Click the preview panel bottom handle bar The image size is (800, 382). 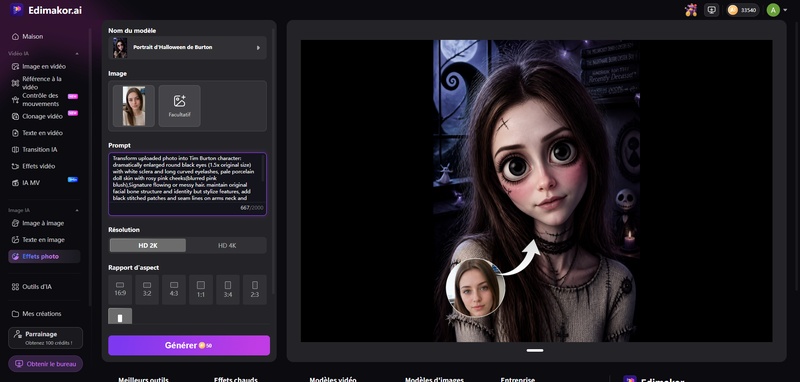tap(535, 350)
